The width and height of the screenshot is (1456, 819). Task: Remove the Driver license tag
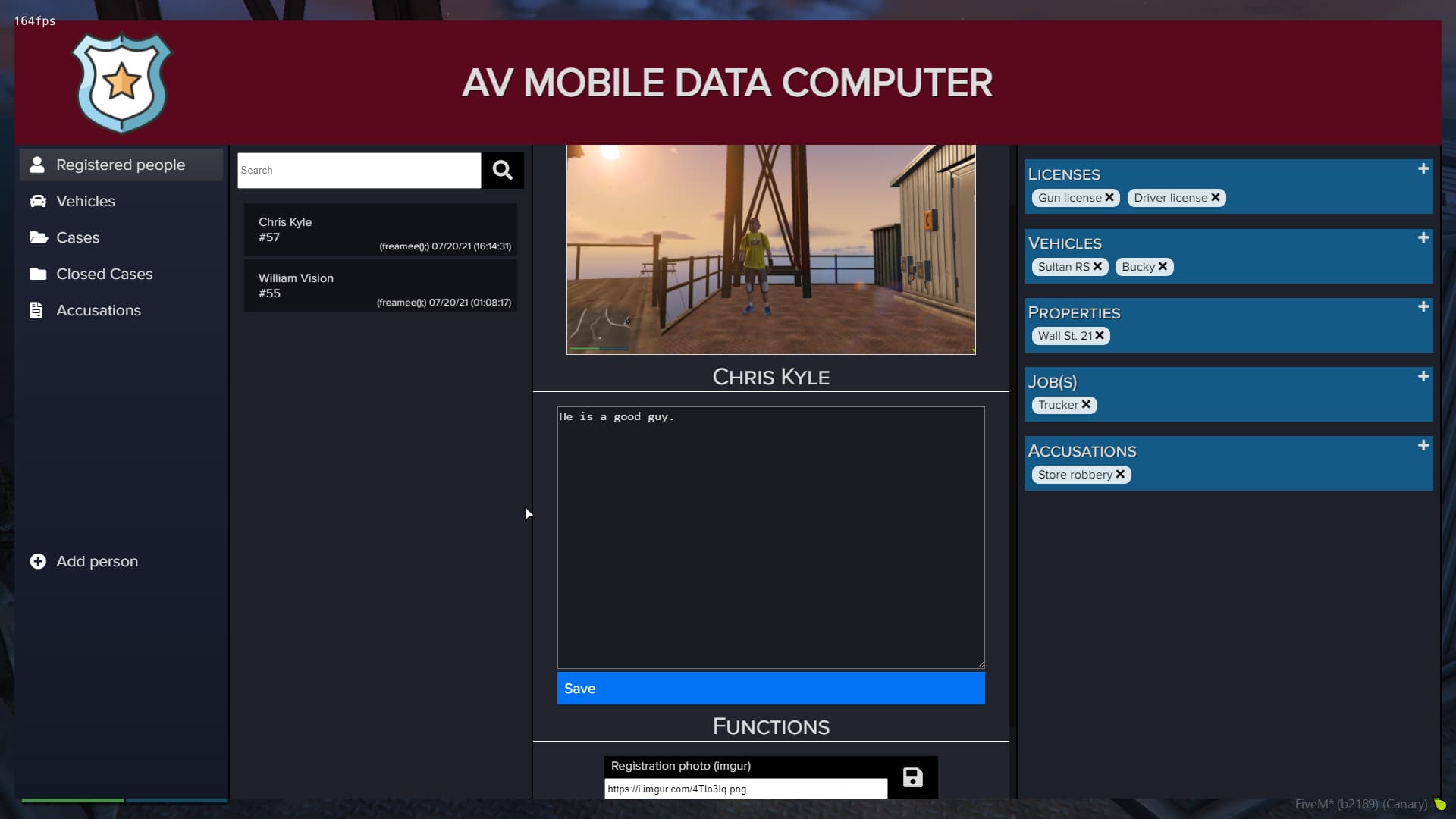(x=1216, y=197)
